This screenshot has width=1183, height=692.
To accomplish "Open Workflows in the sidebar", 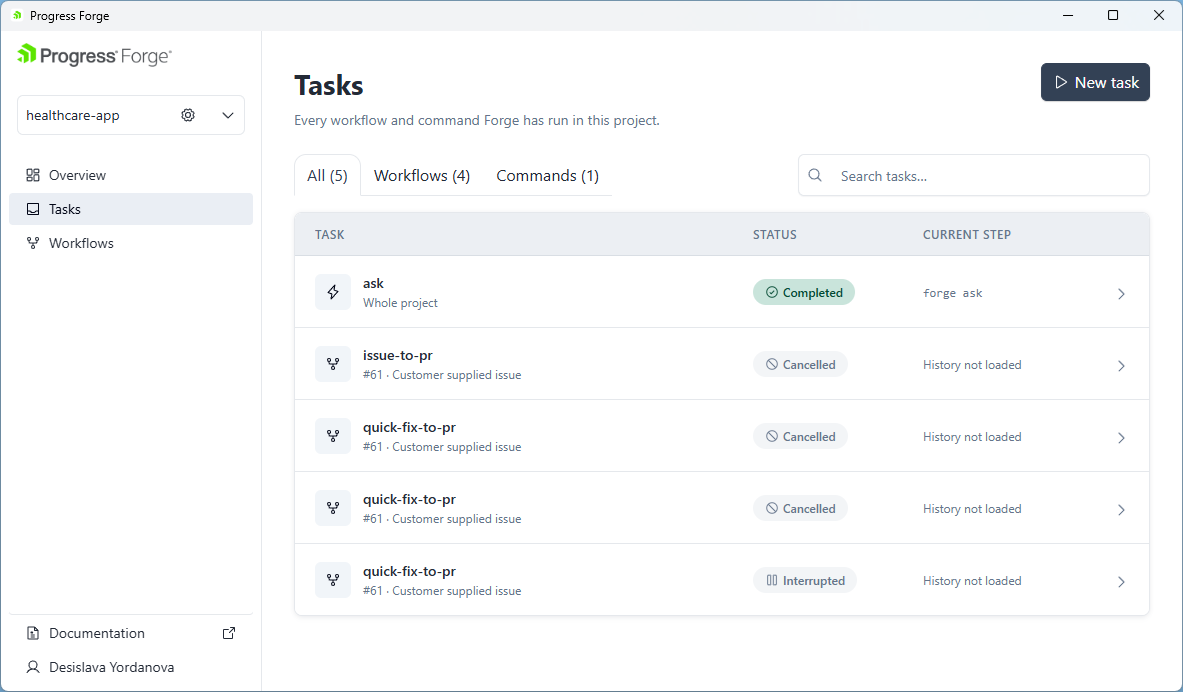I will coord(131,243).
